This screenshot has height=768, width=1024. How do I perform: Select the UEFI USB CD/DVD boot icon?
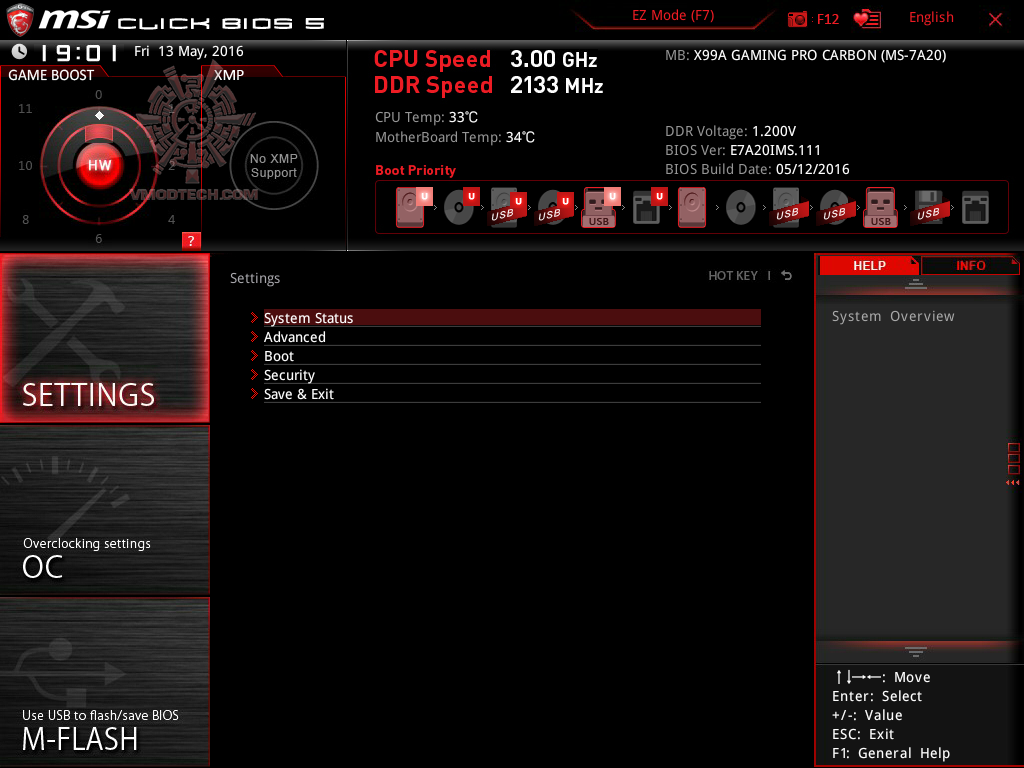point(554,207)
